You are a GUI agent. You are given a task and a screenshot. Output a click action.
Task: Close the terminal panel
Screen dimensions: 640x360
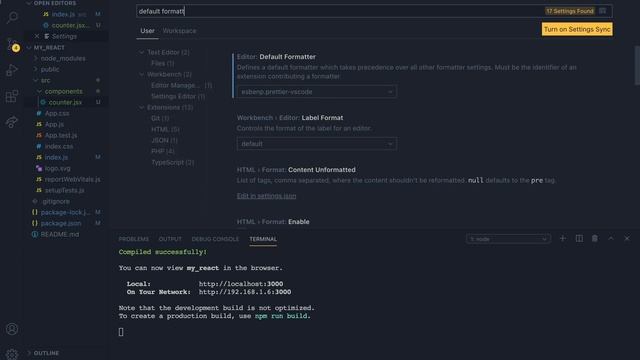point(627,238)
